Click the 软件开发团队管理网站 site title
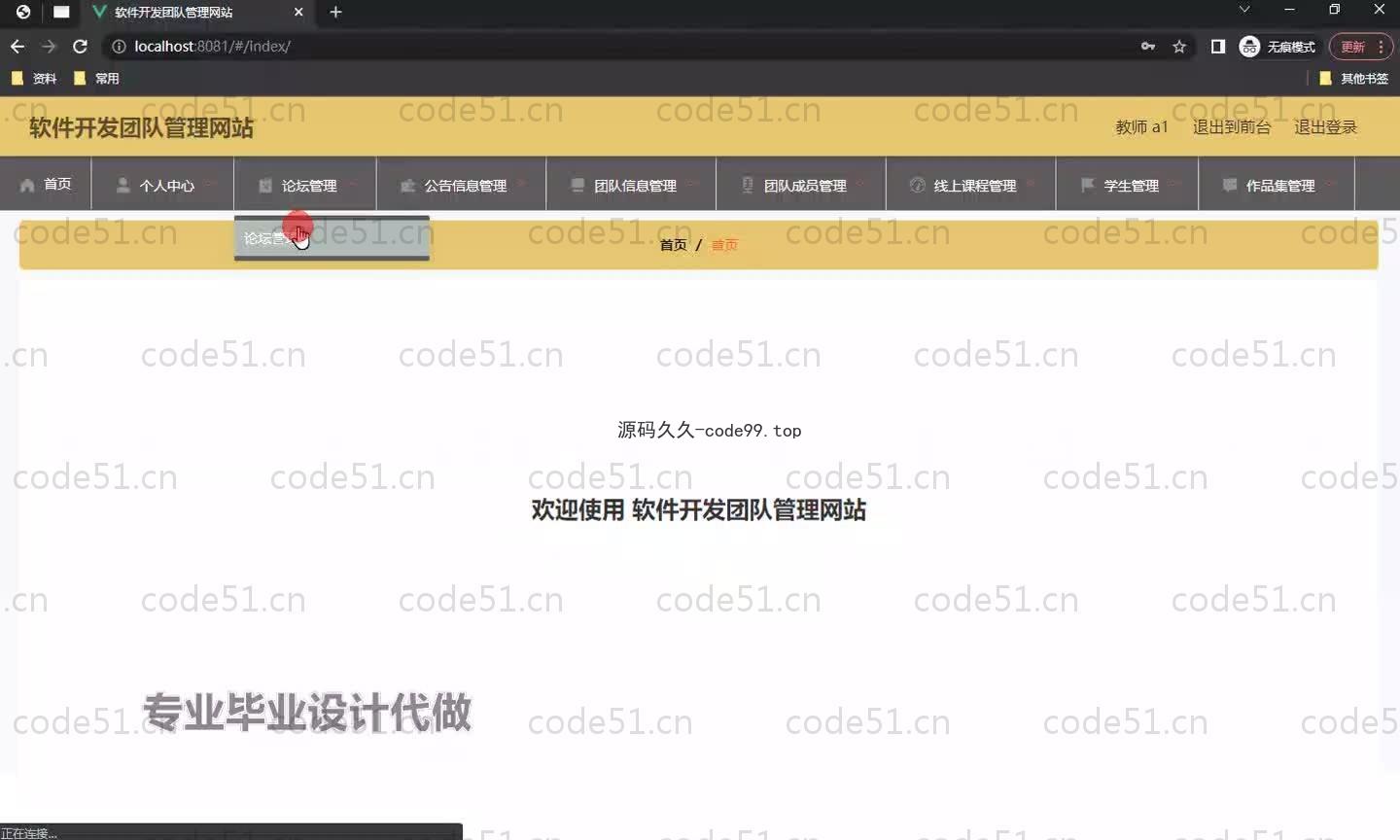 coord(141,127)
